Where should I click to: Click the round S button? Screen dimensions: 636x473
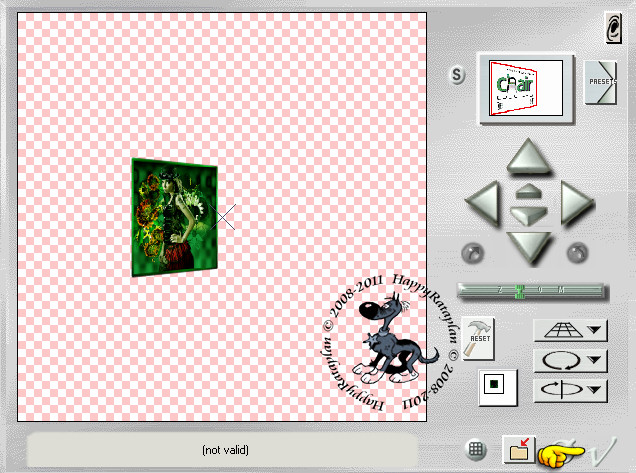coord(457,75)
